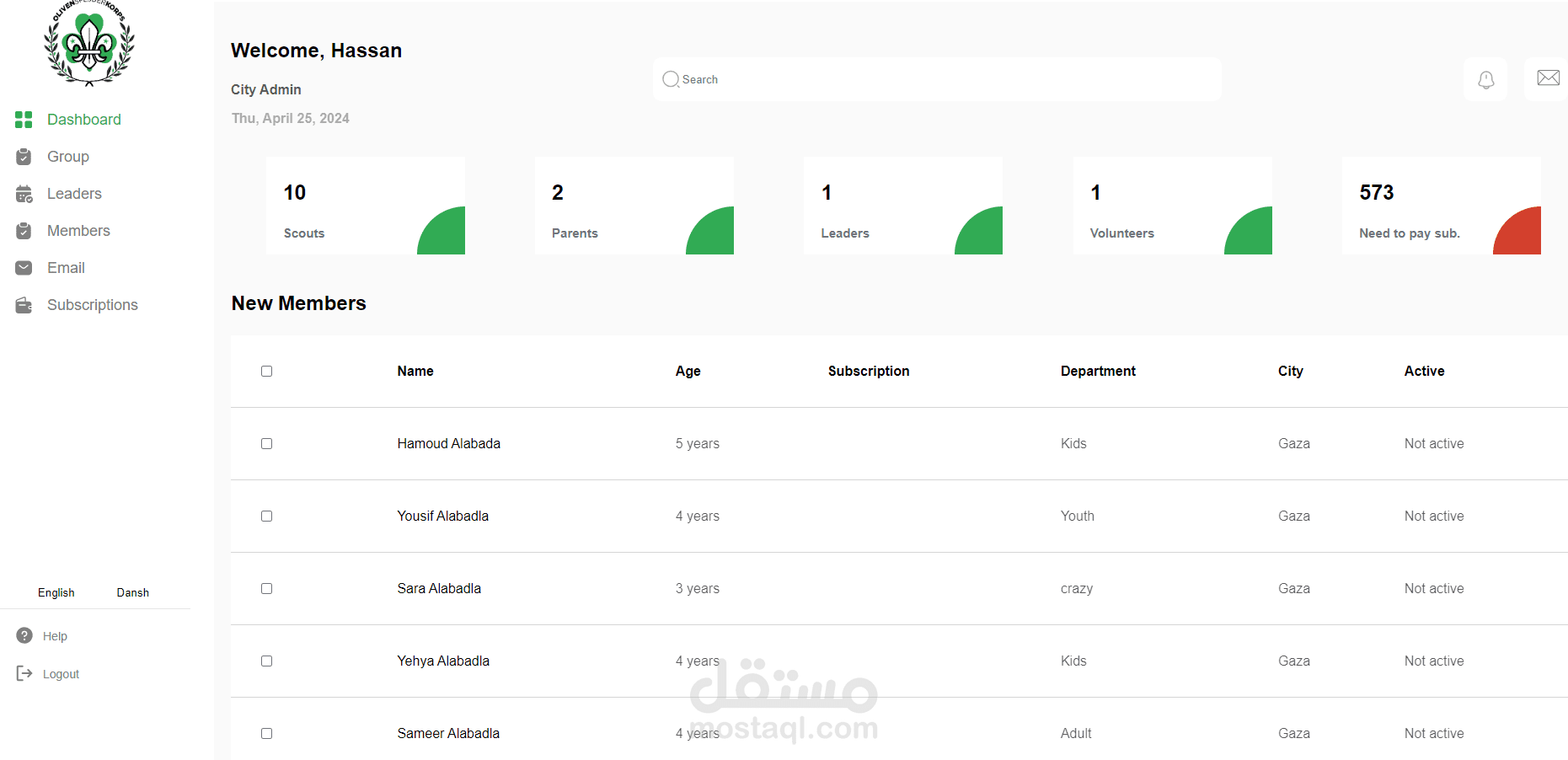Click the Subscription column header

pyautogui.click(x=869, y=372)
